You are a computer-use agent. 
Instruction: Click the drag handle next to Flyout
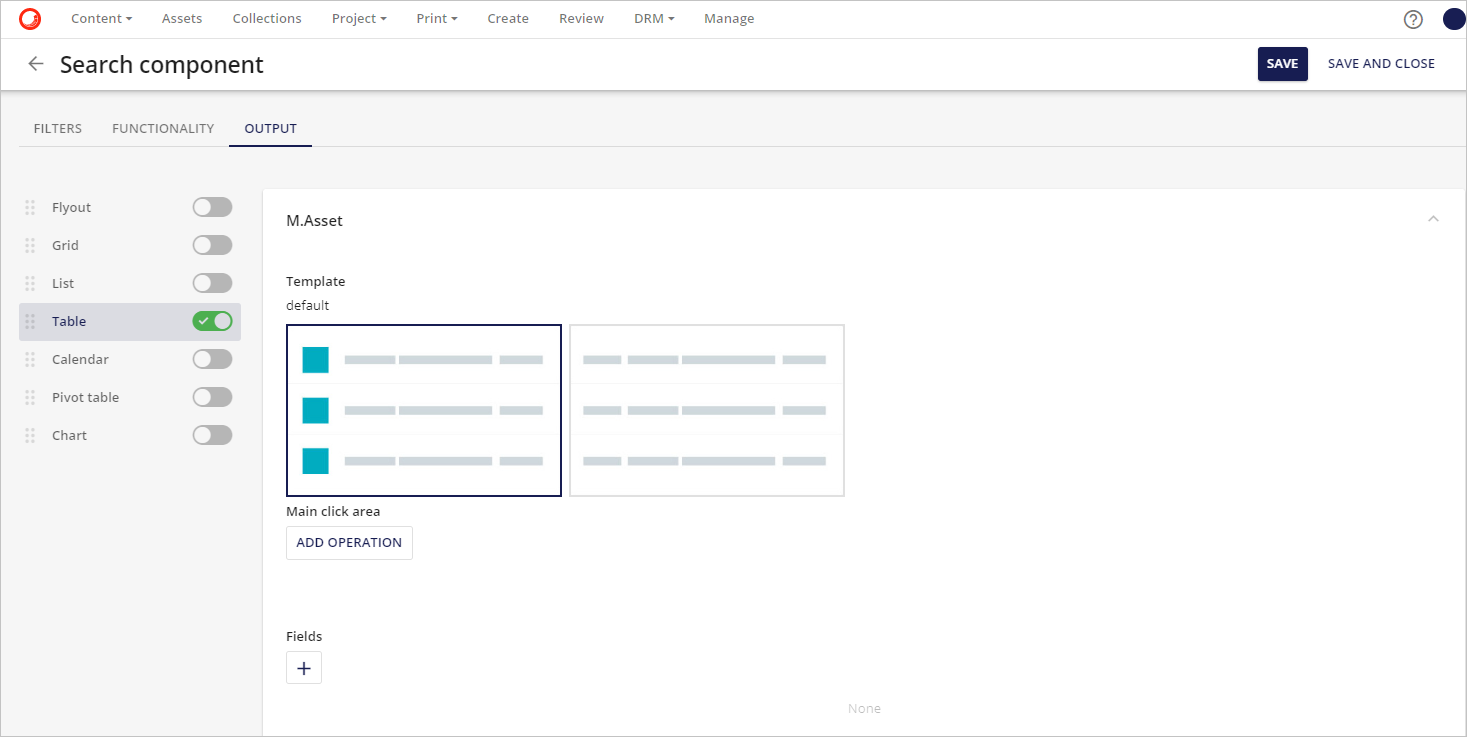[x=30, y=208]
